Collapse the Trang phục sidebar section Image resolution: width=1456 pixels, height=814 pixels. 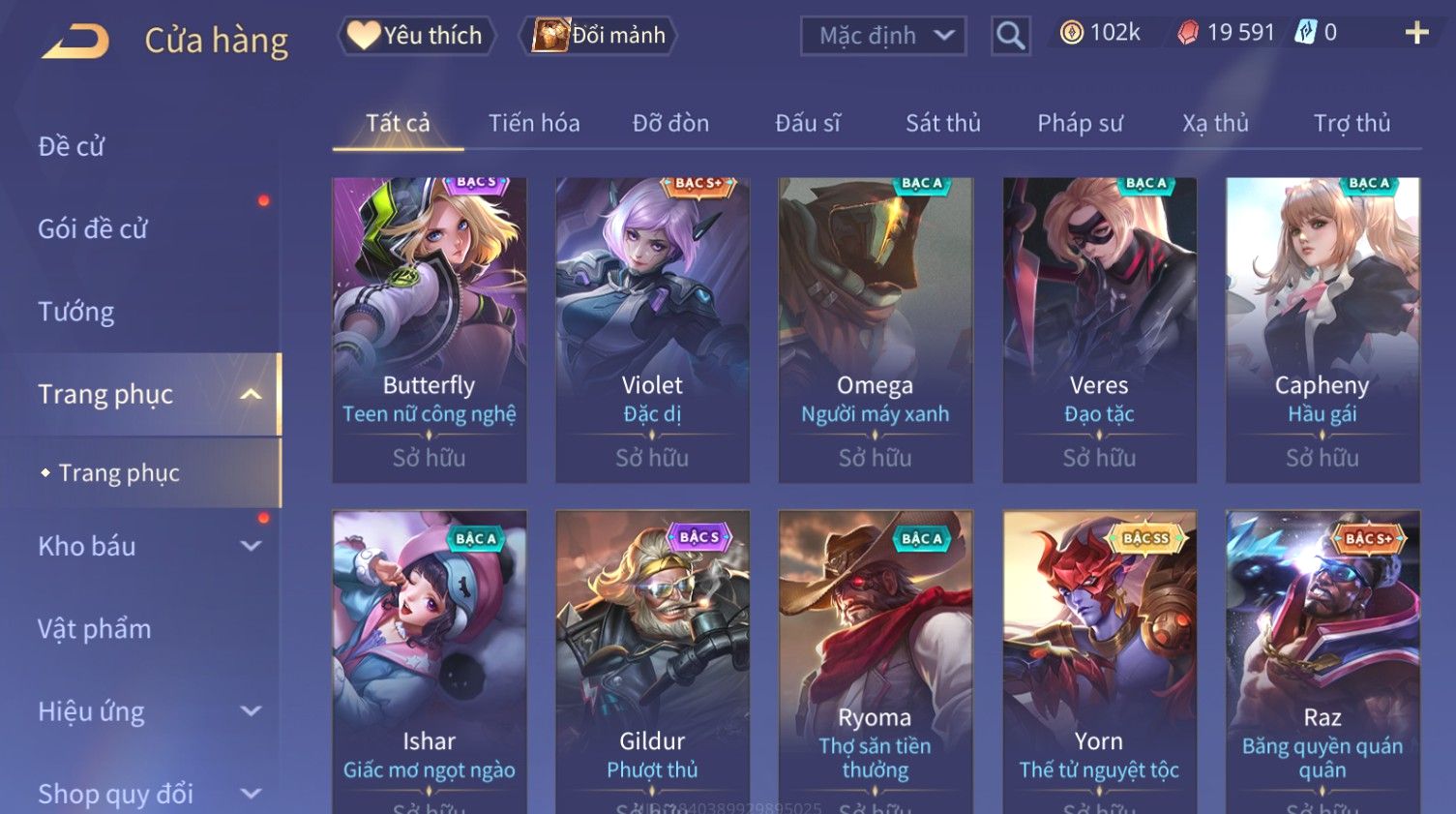click(251, 394)
